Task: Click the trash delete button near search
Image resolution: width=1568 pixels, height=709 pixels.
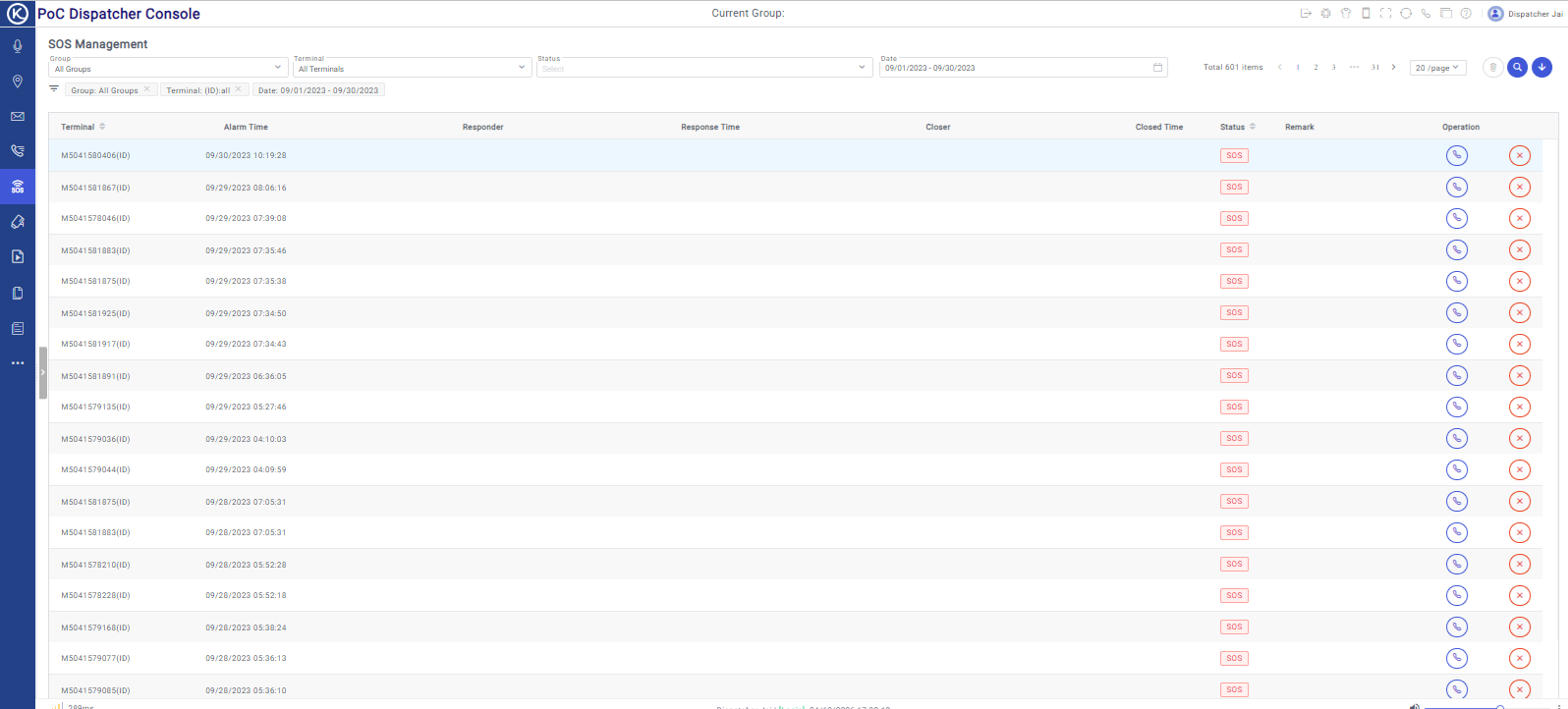Action: coord(1493,68)
